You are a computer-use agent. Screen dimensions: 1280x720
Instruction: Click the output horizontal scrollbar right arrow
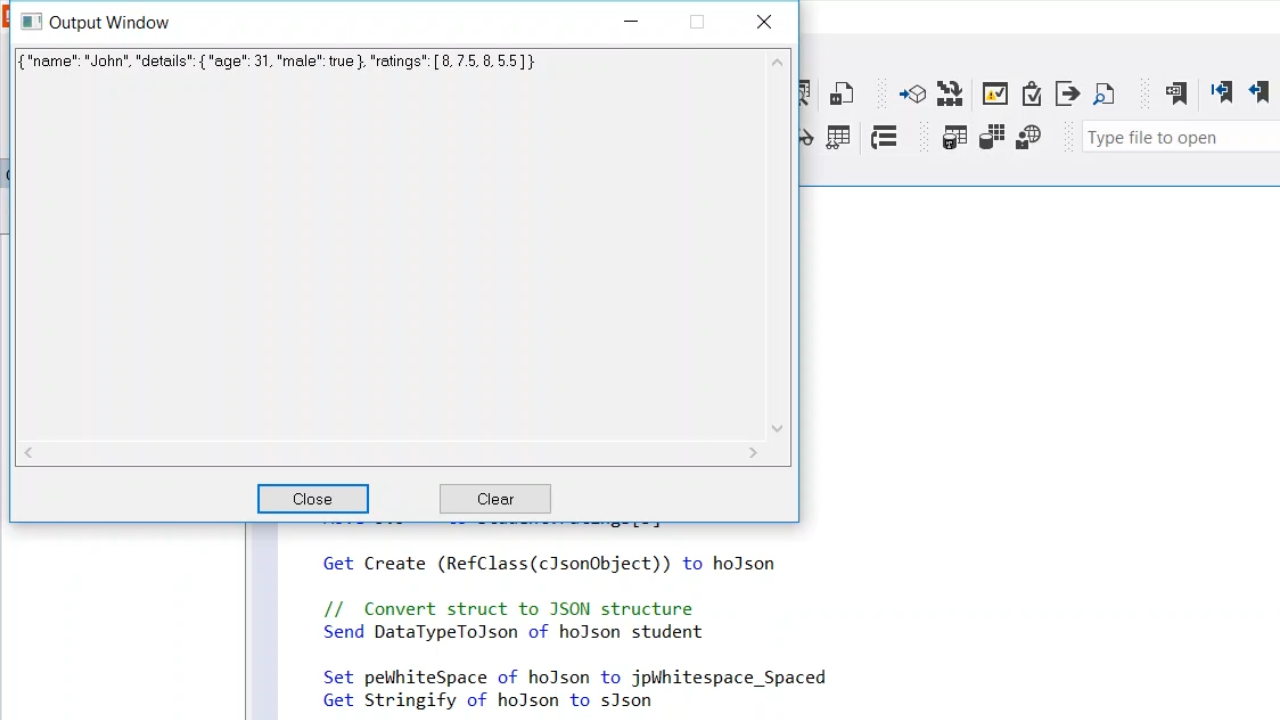[x=753, y=453]
